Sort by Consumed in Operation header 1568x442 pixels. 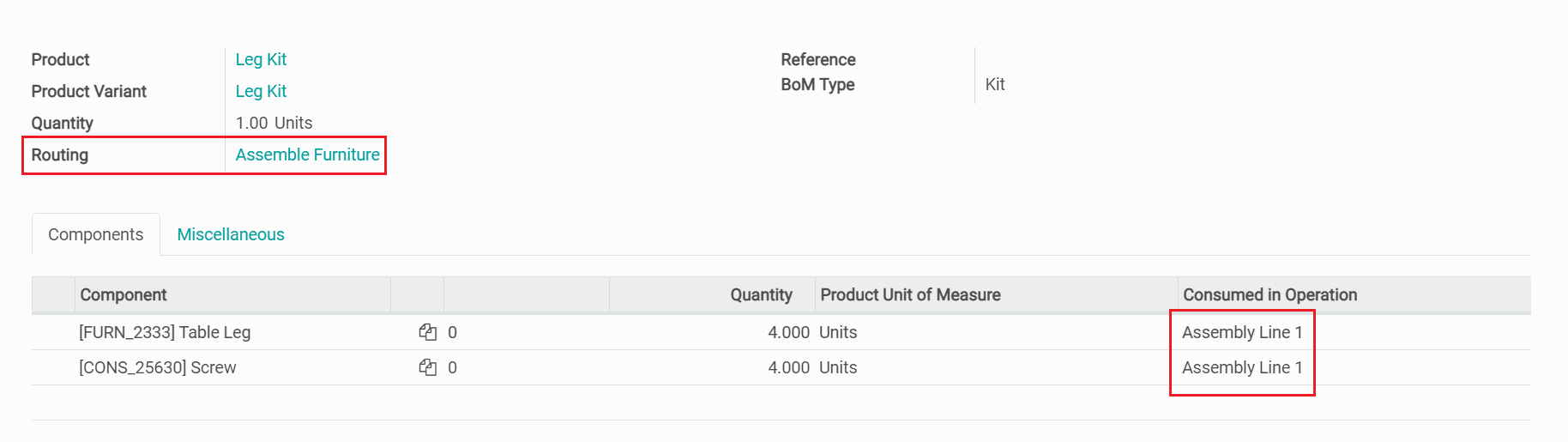coord(1269,294)
